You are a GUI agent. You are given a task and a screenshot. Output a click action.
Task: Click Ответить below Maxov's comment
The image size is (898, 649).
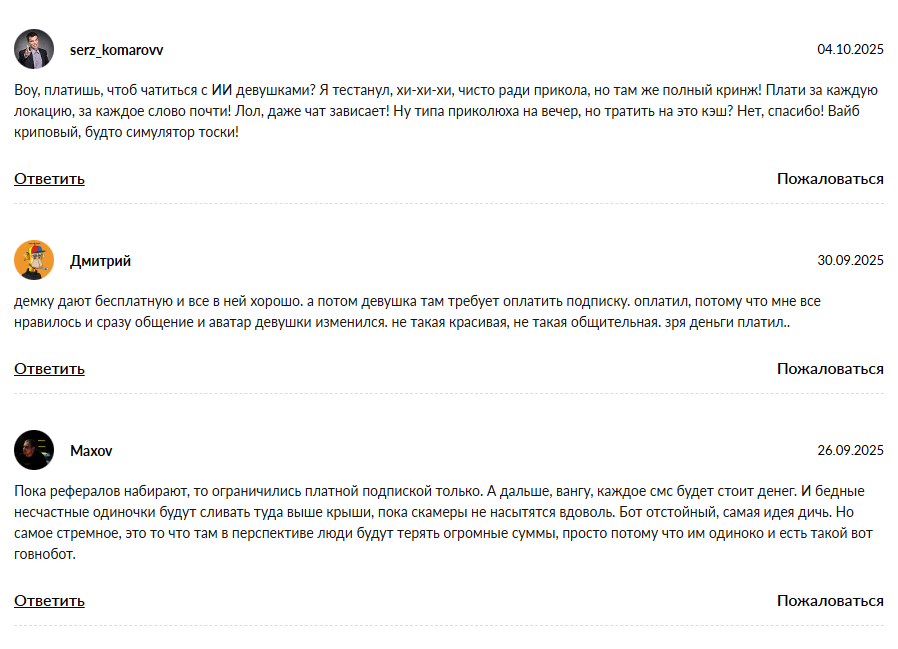click(x=49, y=601)
